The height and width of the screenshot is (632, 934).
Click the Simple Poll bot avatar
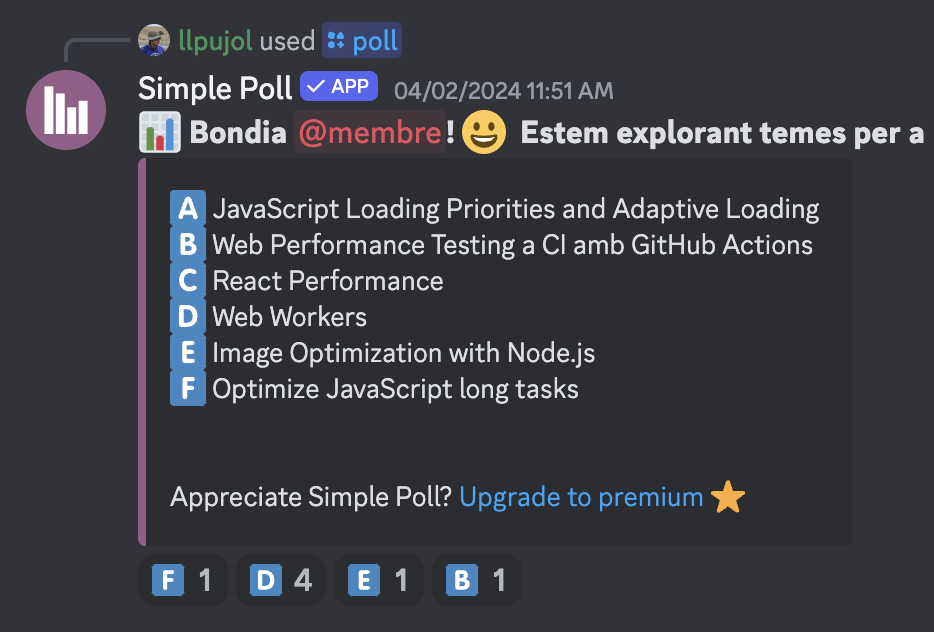pos(66,110)
